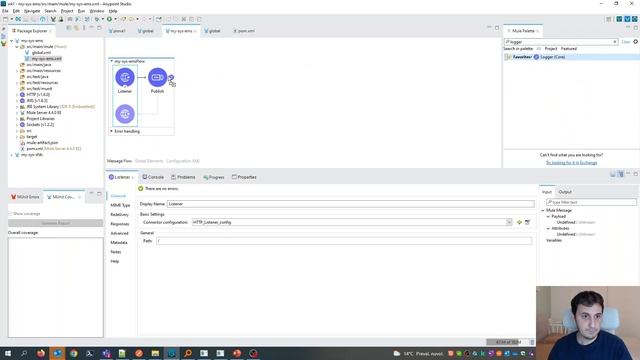Click the Collapse All icon in Package Explorer

click(69, 28)
